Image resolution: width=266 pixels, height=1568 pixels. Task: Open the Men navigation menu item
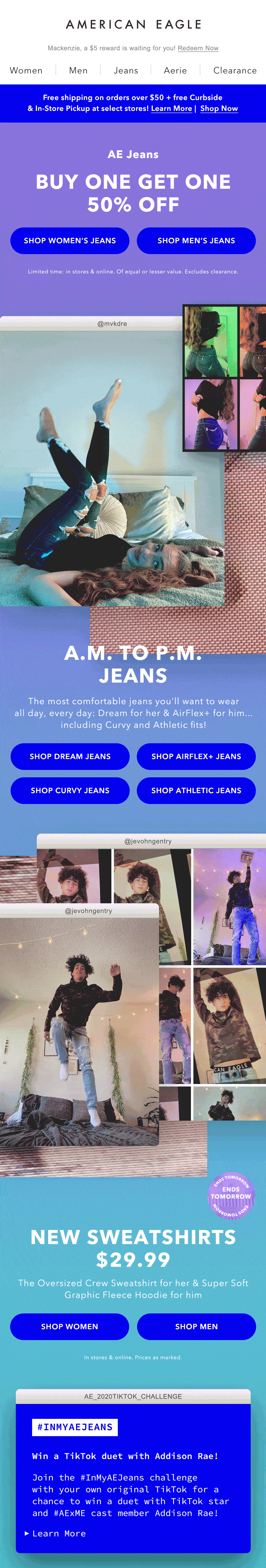coord(78,71)
